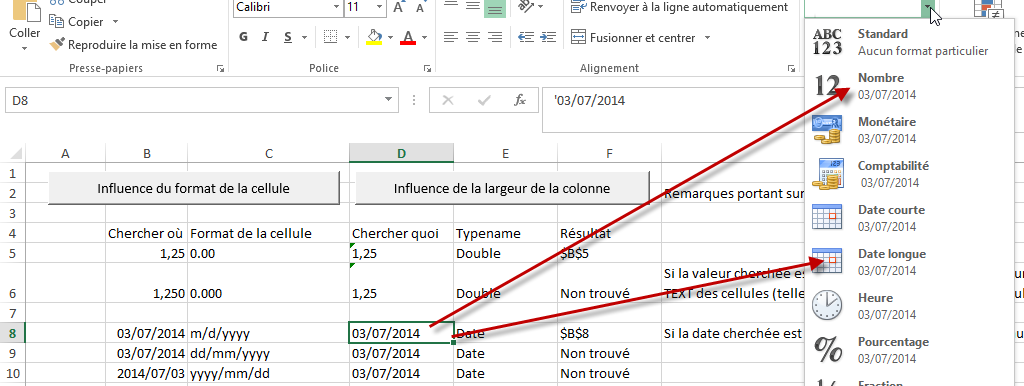Collapse the number format dropdown arrow

pyautogui.click(x=927, y=8)
